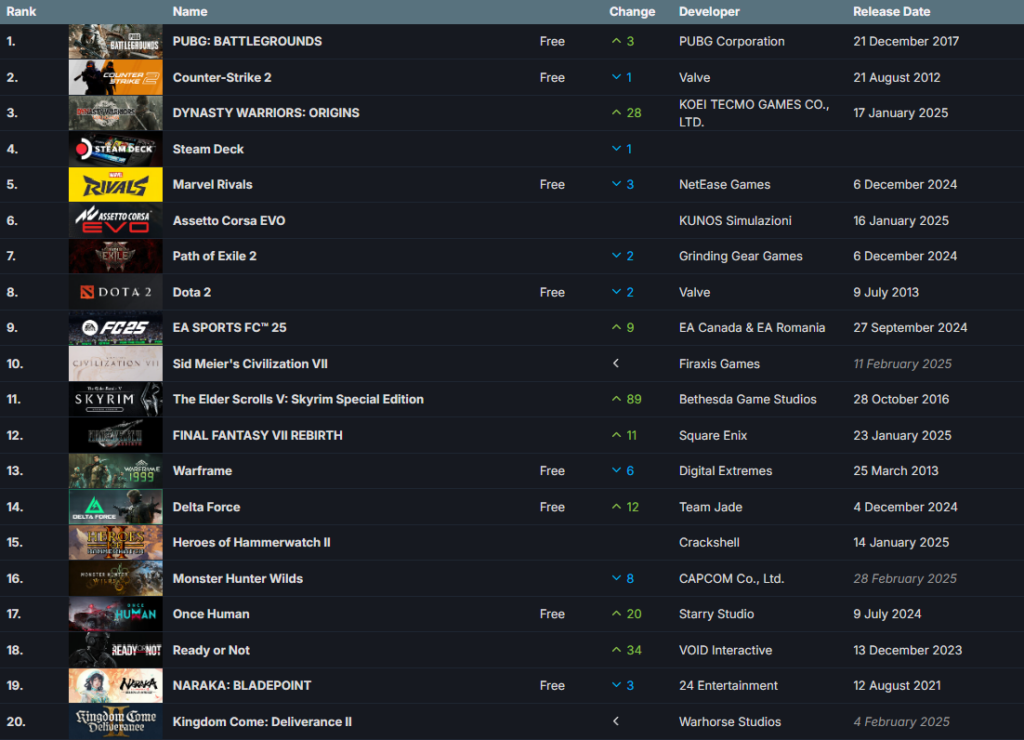This screenshot has width=1024, height=740.
Task: Select the Skyrim Special Edition thumbnail
Action: [114, 399]
